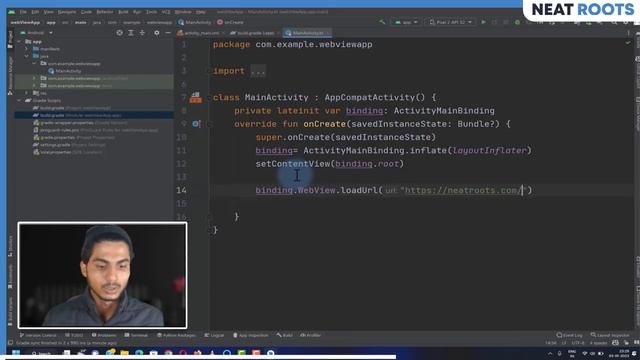Open the Profiler tool window
This screenshot has height=360, width=640.
point(311,335)
